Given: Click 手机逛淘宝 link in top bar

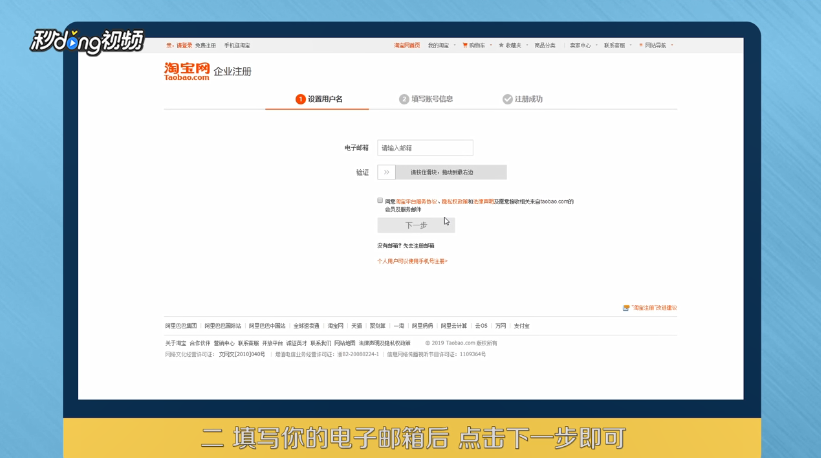Looking at the screenshot, I should point(237,46).
